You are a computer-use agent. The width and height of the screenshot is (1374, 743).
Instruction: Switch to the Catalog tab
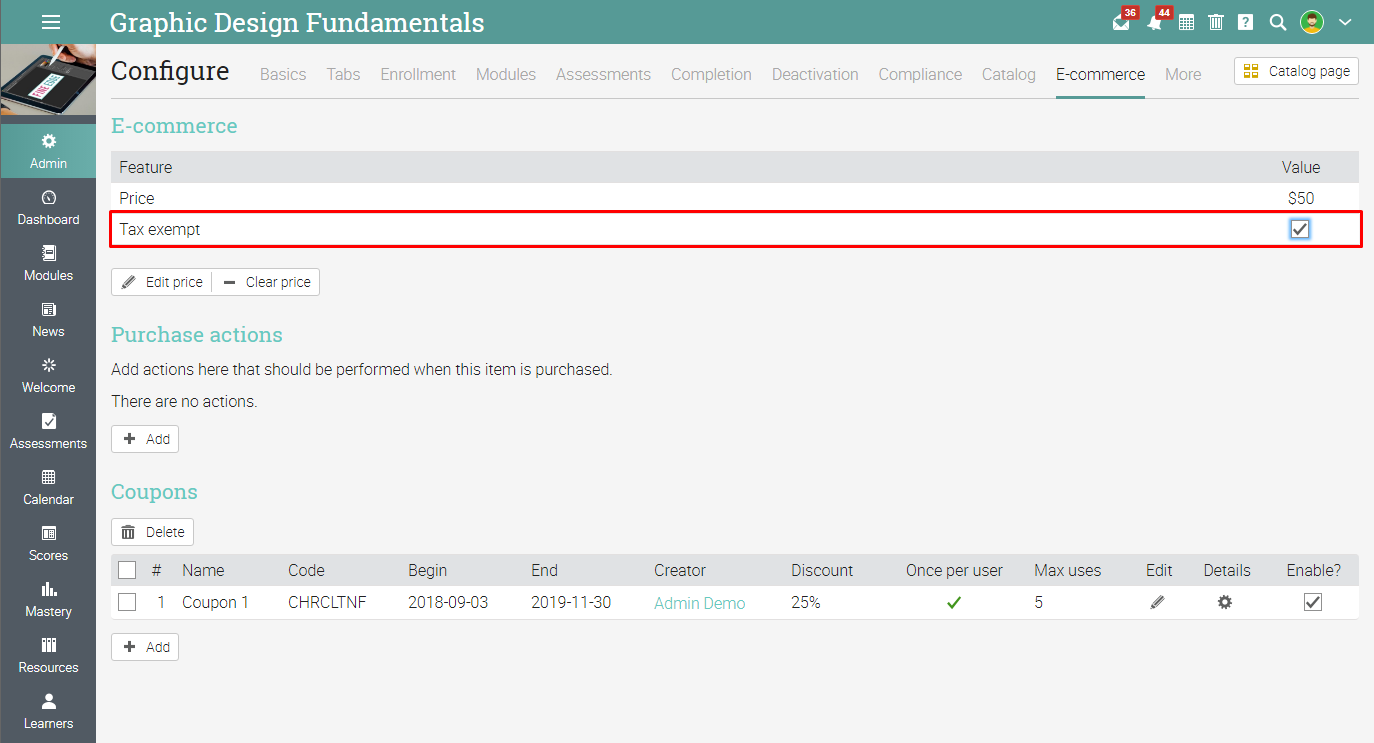pyautogui.click(x=1009, y=74)
